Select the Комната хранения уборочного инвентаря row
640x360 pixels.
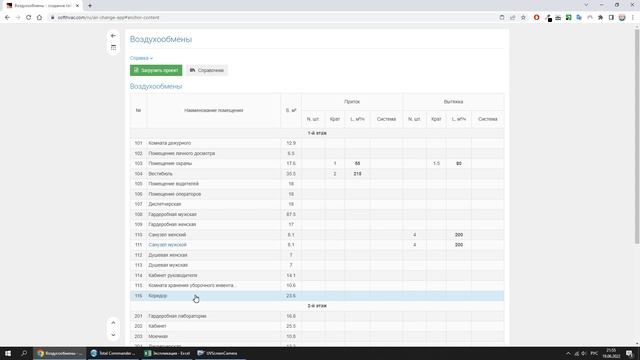click(317, 286)
